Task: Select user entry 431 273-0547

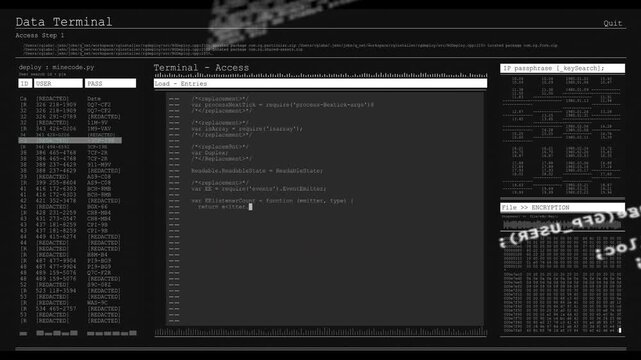Action: (x=56, y=219)
